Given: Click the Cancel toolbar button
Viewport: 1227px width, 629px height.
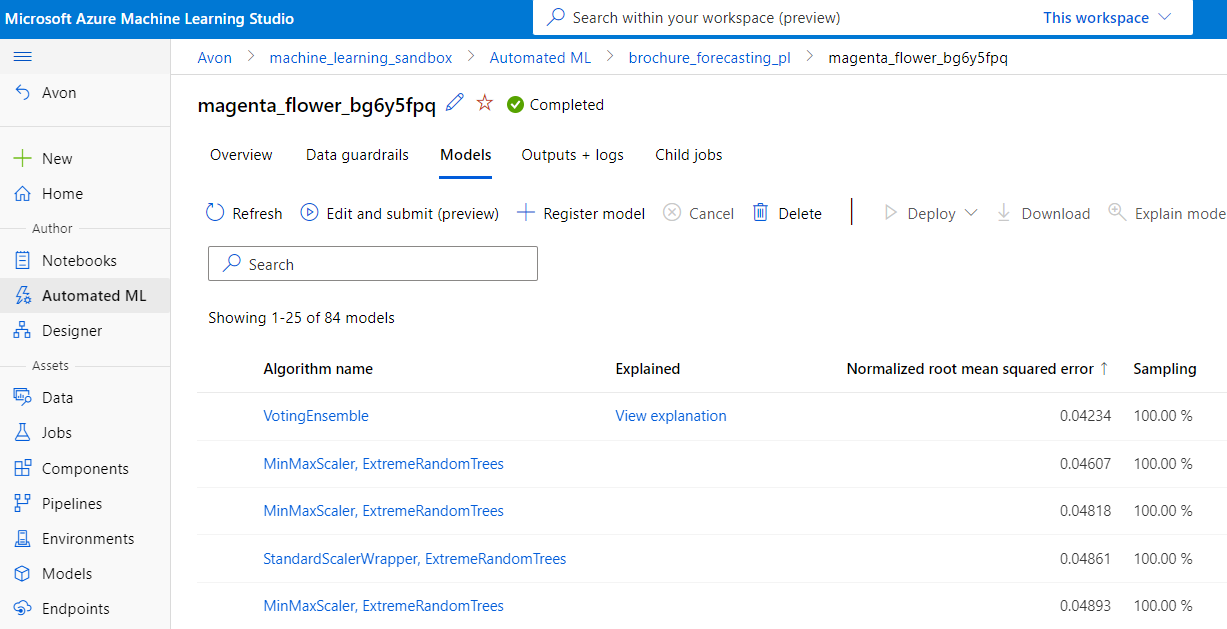Looking at the screenshot, I should (x=699, y=213).
